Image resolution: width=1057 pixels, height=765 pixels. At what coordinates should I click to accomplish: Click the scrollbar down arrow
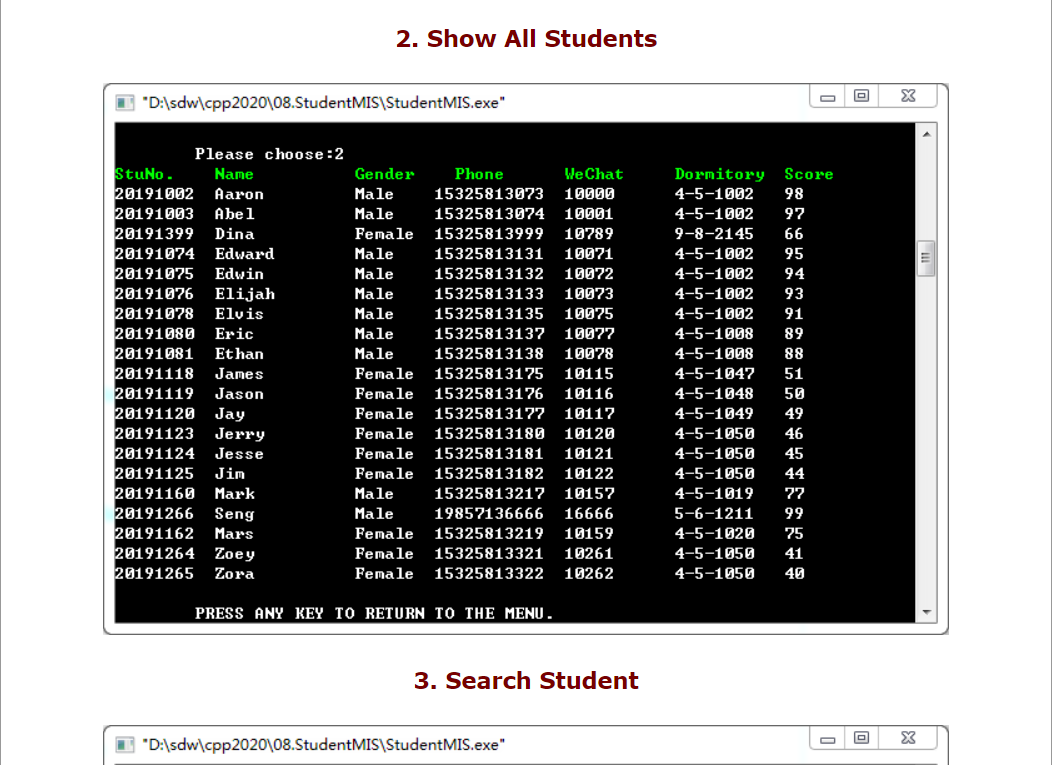(x=927, y=613)
